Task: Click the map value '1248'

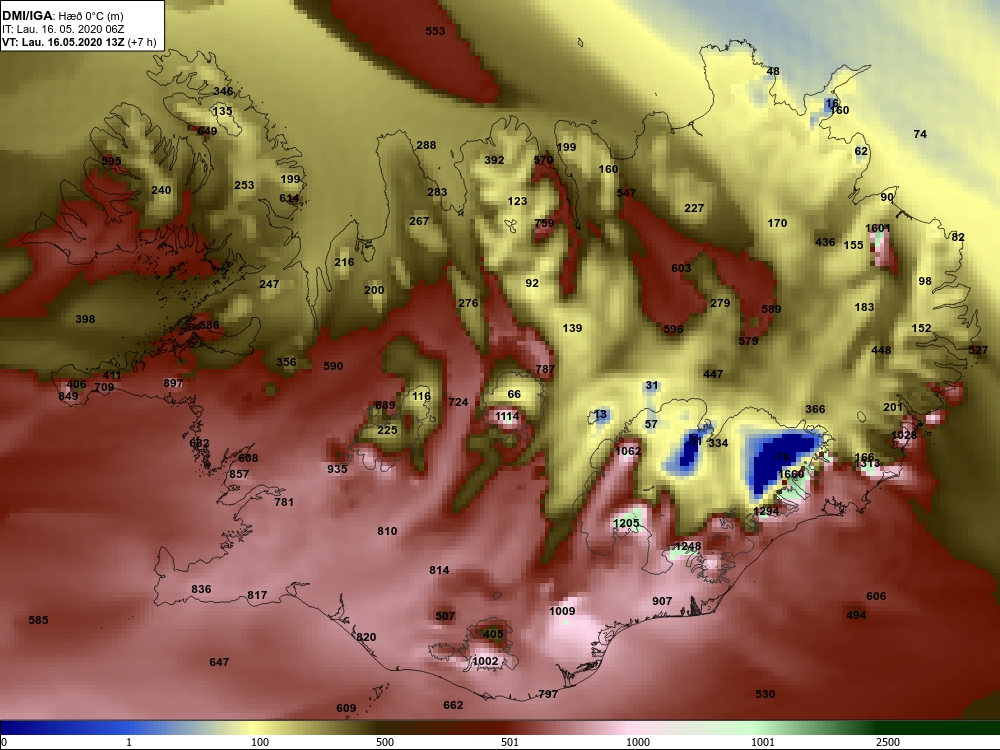Action: click(688, 546)
